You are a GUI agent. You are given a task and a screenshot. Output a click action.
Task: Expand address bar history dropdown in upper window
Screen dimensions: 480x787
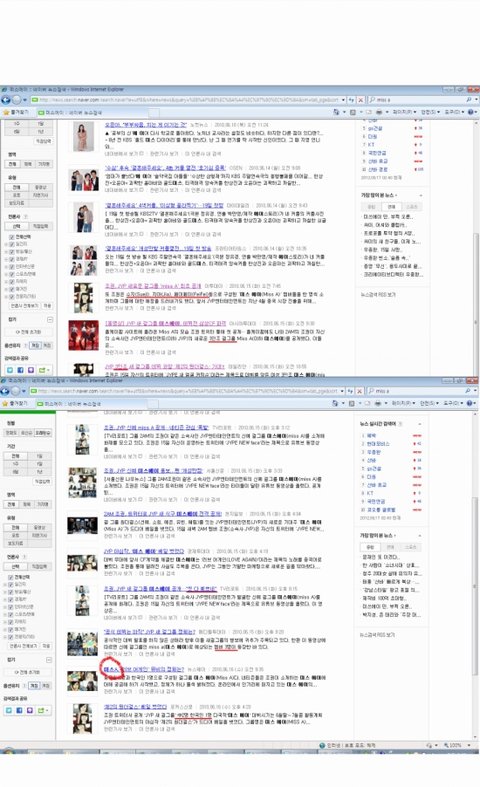[343, 100]
